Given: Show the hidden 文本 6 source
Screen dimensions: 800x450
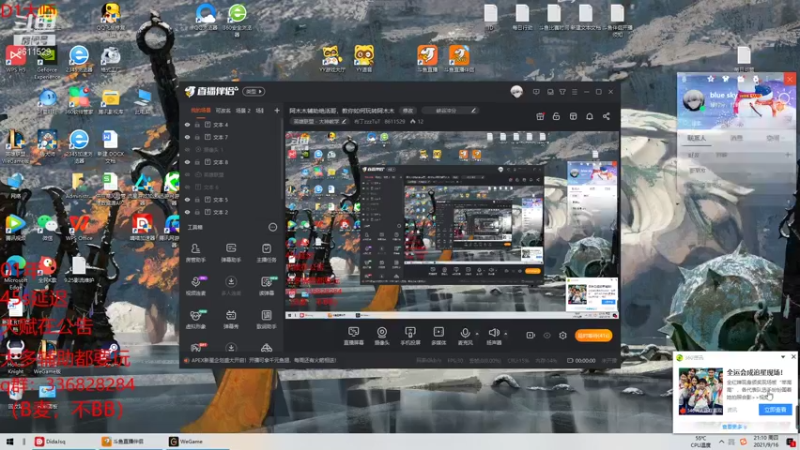Looking at the screenshot, I should [187, 187].
